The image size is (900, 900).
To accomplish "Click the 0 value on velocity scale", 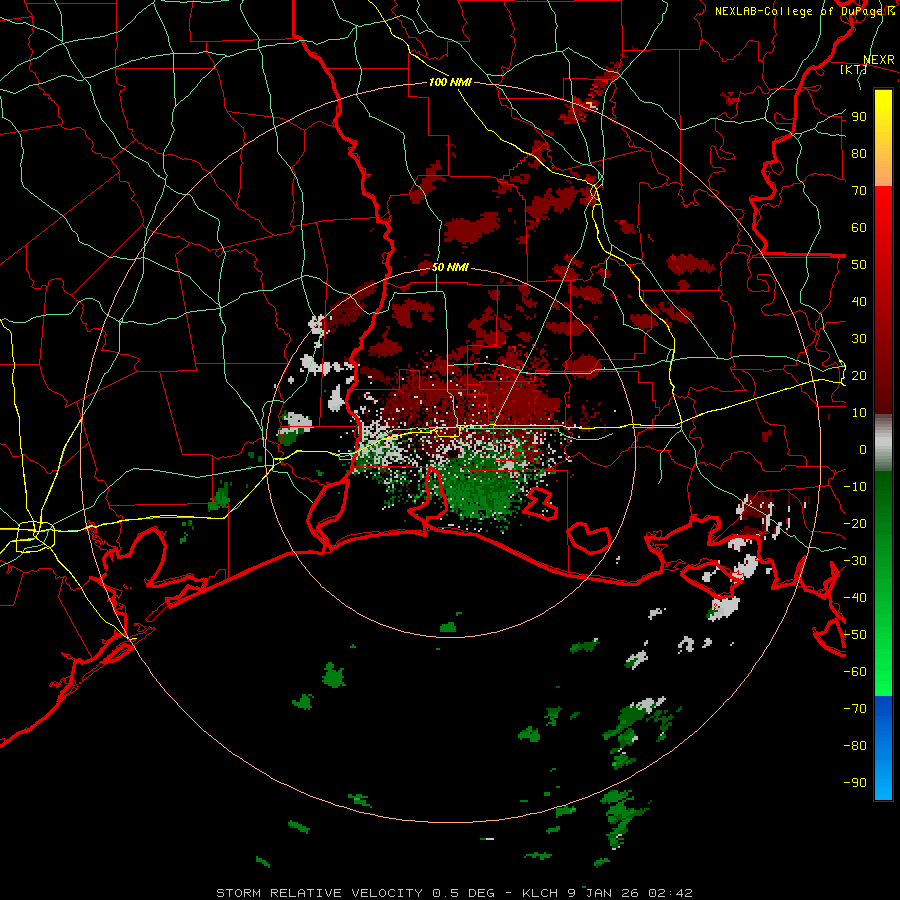I will [x=863, y=449].
